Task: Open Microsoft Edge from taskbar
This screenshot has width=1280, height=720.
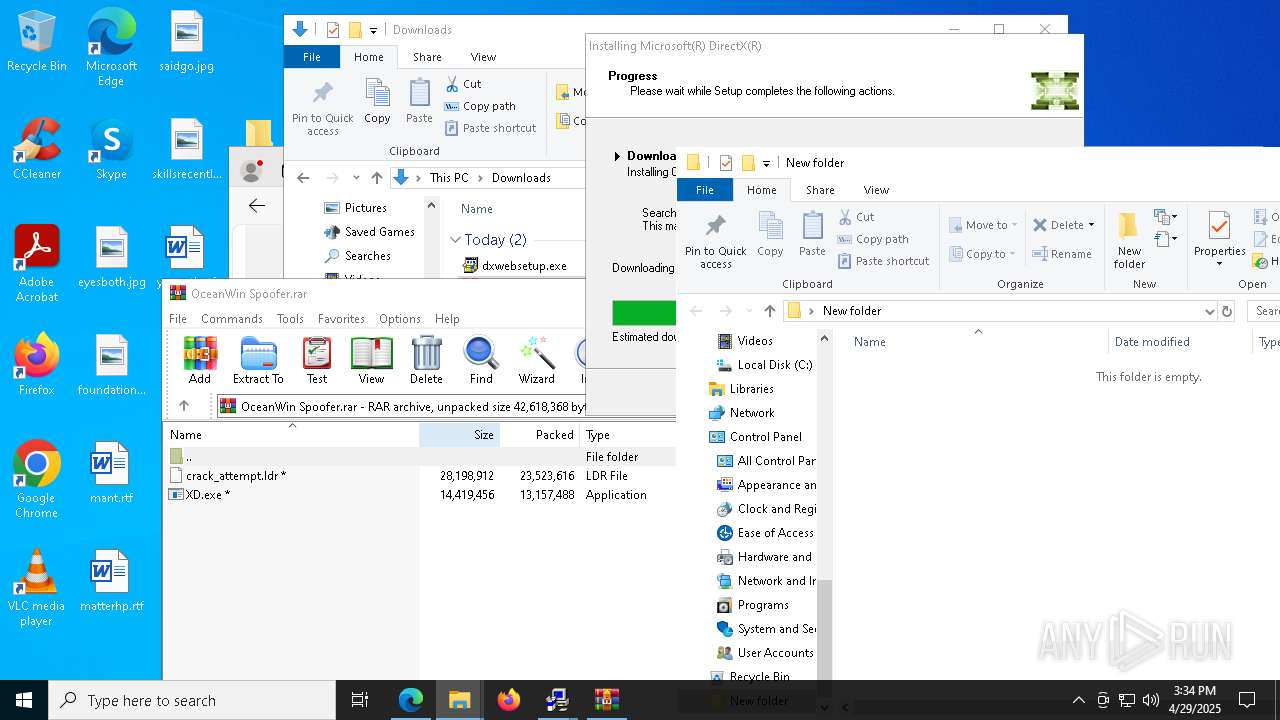Action: click(411, 700)
